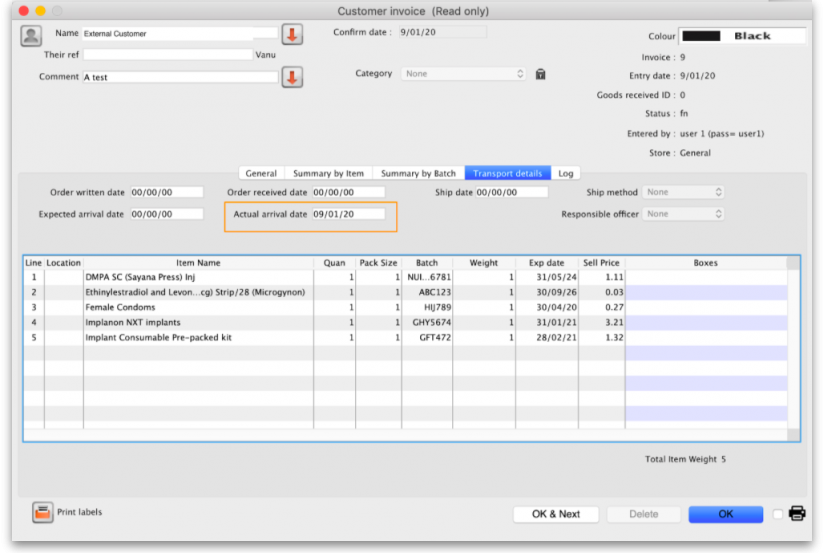Click the lock icon next to Category
The width and height of the screenshot is (824, 553).
point(540,74)
